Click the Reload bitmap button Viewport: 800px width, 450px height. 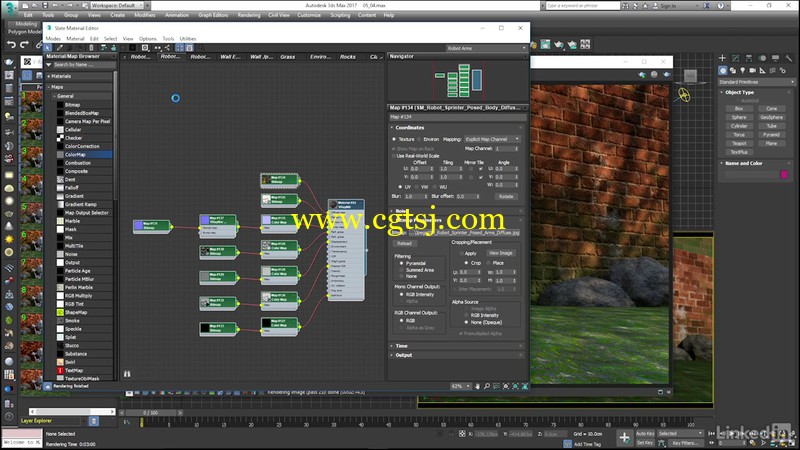click(x=404, y=243)
